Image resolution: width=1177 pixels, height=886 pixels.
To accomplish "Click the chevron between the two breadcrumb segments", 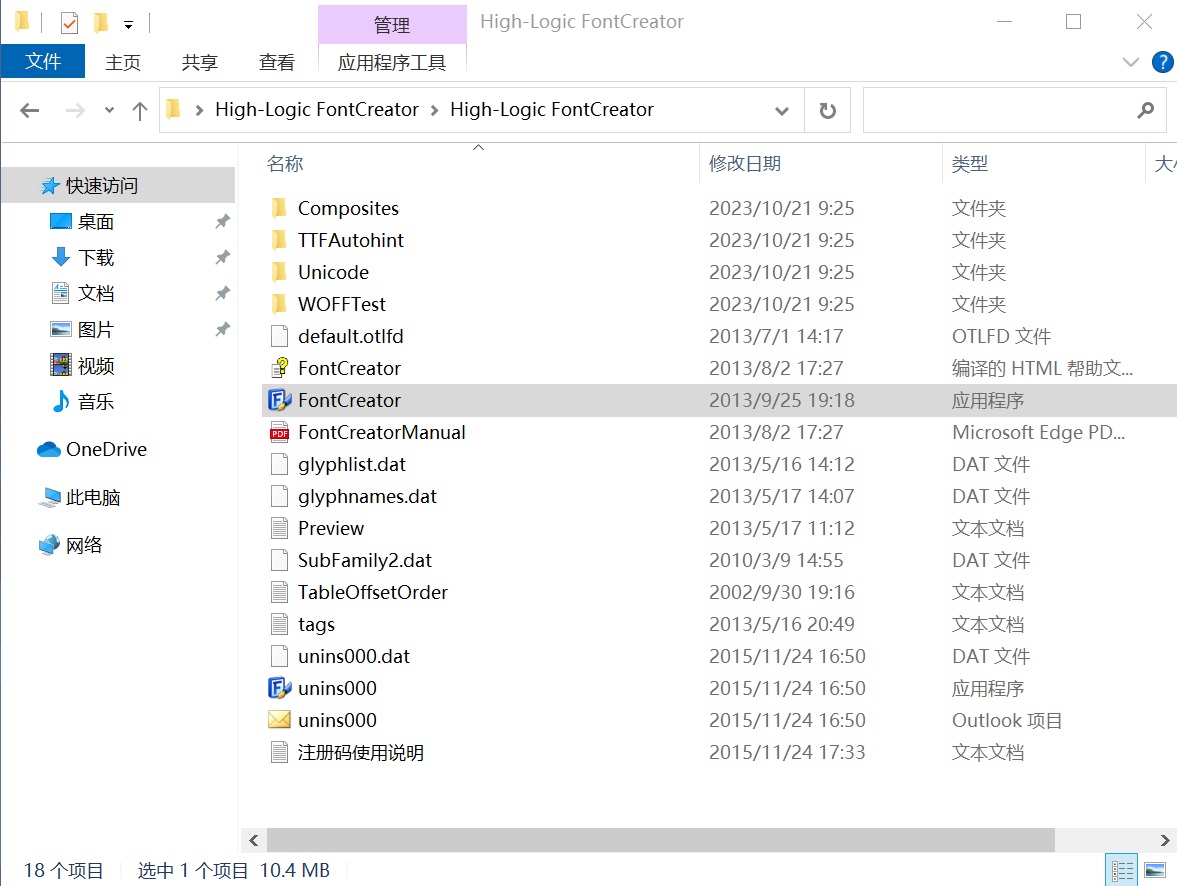I will click(x=435, y=110).
